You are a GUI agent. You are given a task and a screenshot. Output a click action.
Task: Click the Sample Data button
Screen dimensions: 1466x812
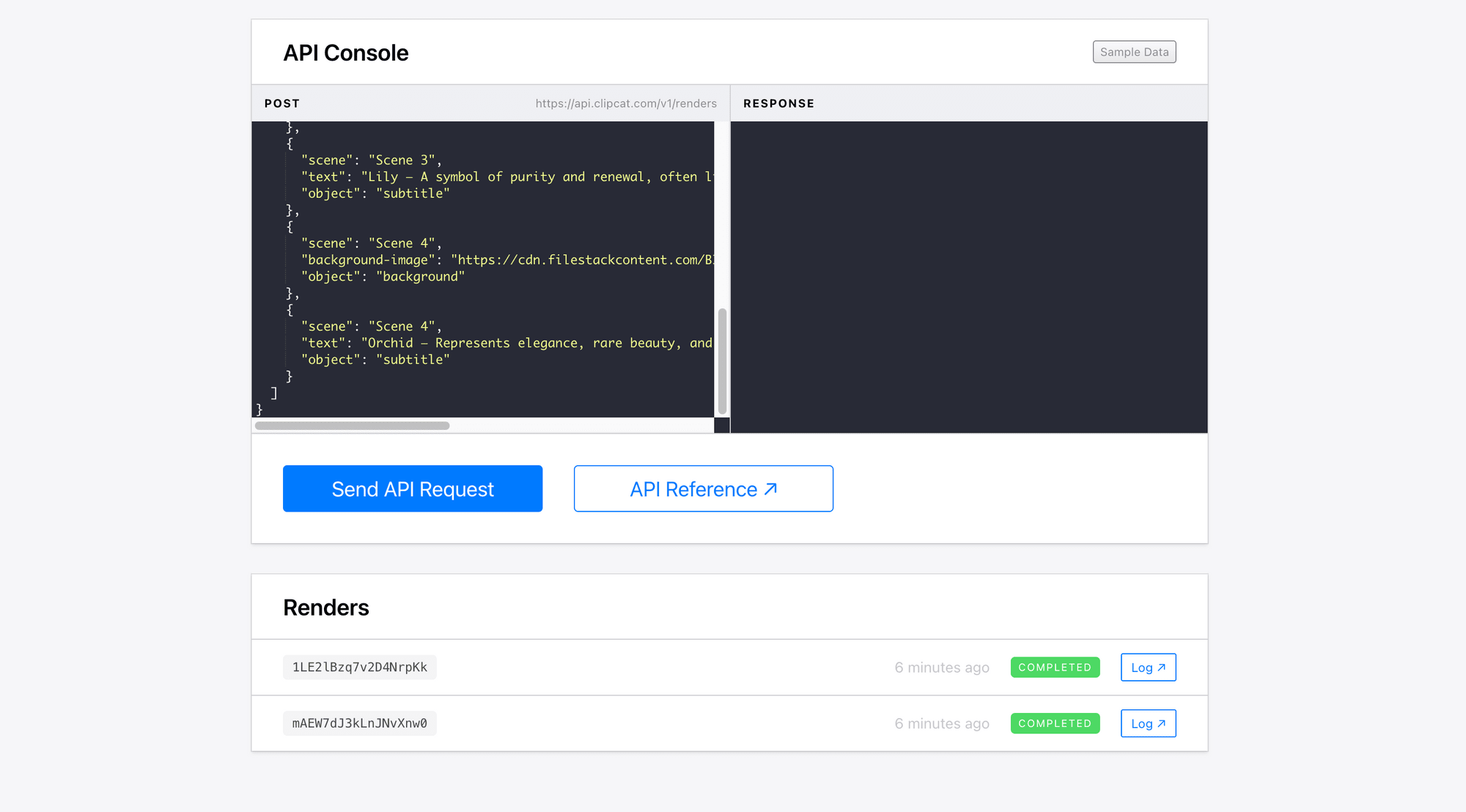click(1133, 52)
